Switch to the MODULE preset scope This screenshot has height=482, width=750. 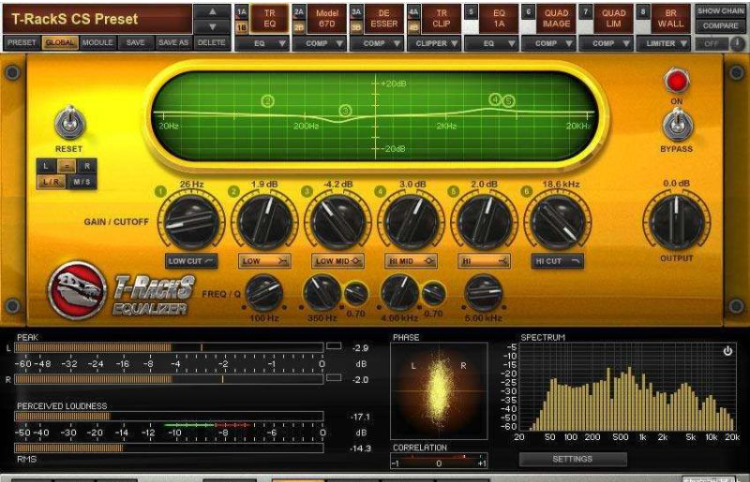pyautogui.click(x=98, y=43)
